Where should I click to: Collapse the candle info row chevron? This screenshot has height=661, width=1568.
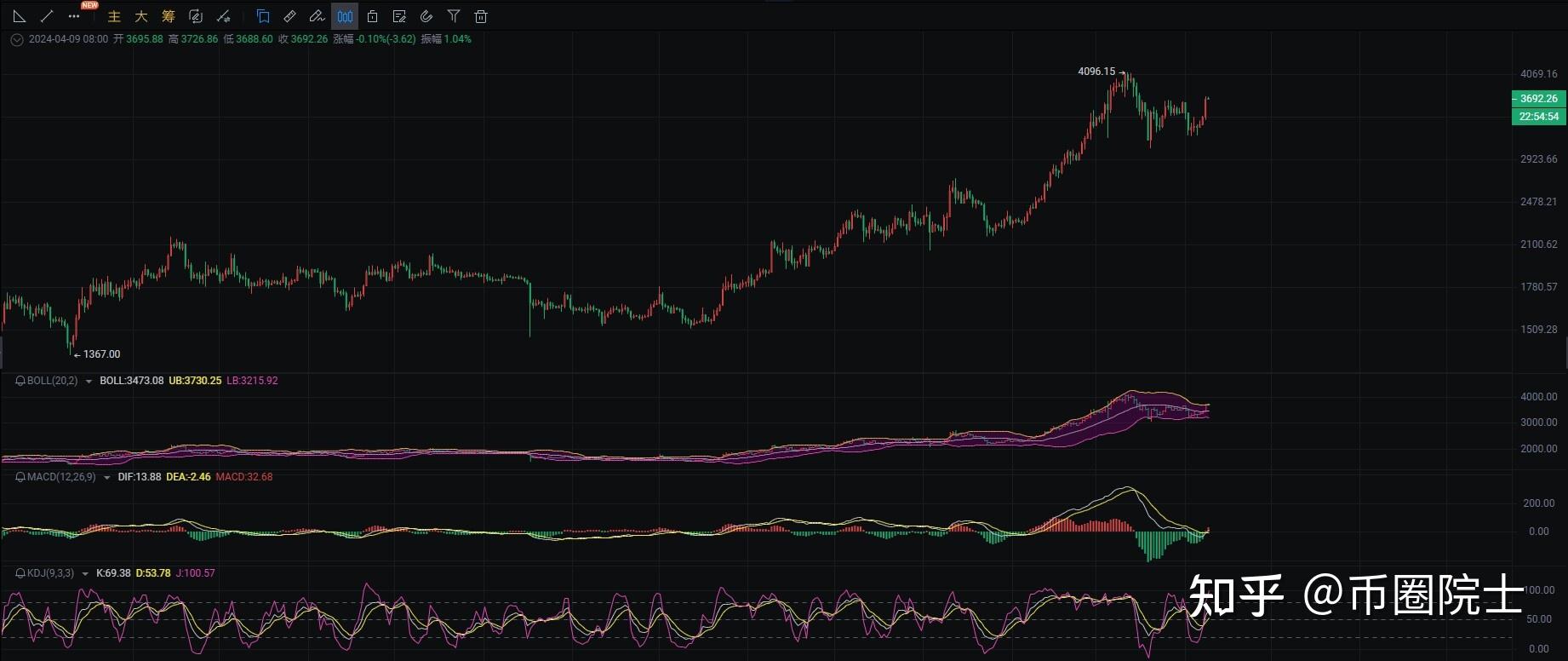point(16,39)
